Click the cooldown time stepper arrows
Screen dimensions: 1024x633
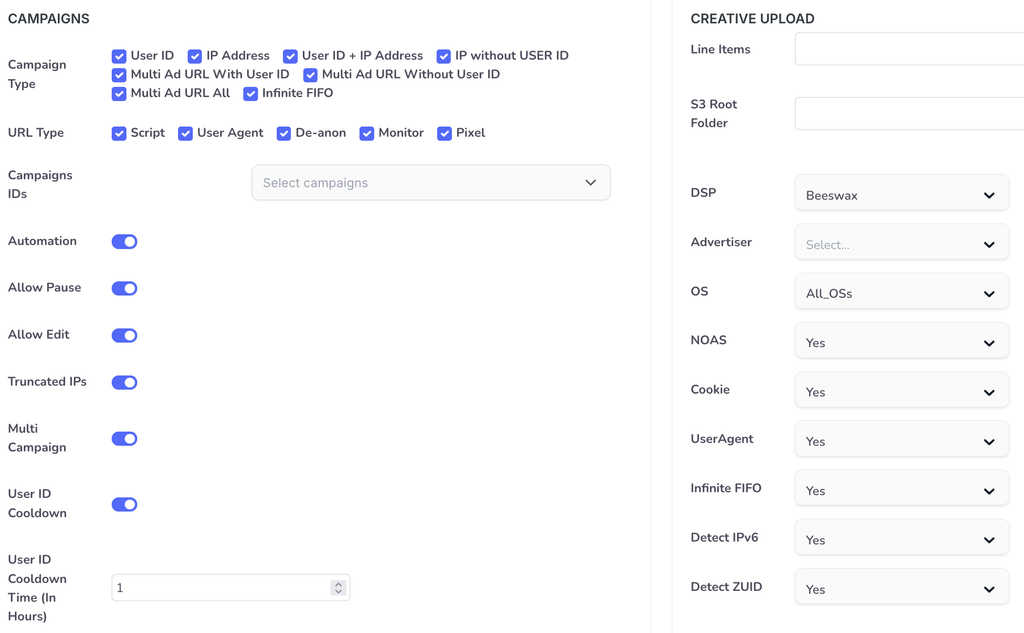[338, 588]
